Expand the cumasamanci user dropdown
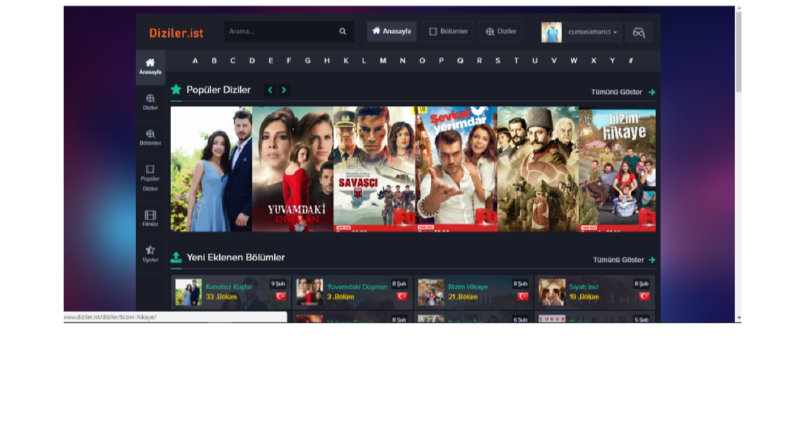Viewport: 793px width, 446px height. pos(592,32)
